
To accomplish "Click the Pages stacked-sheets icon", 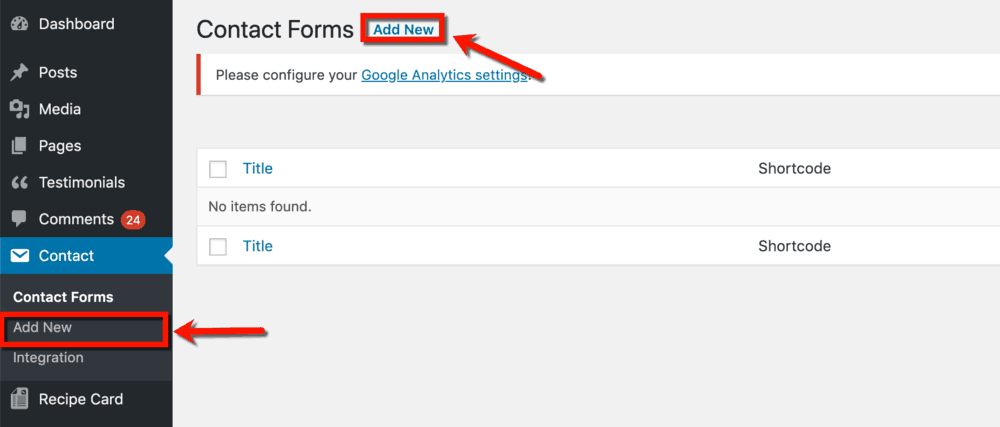I will pyautogui.click(x=20, y=146).
